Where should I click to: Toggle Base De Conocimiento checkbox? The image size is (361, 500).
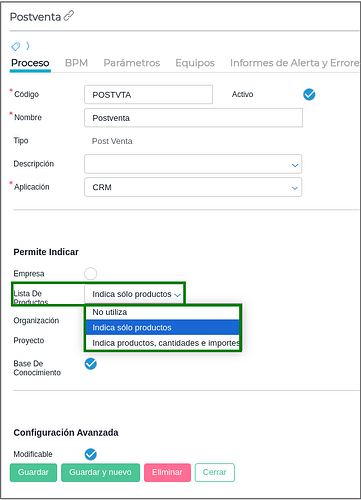90,364
